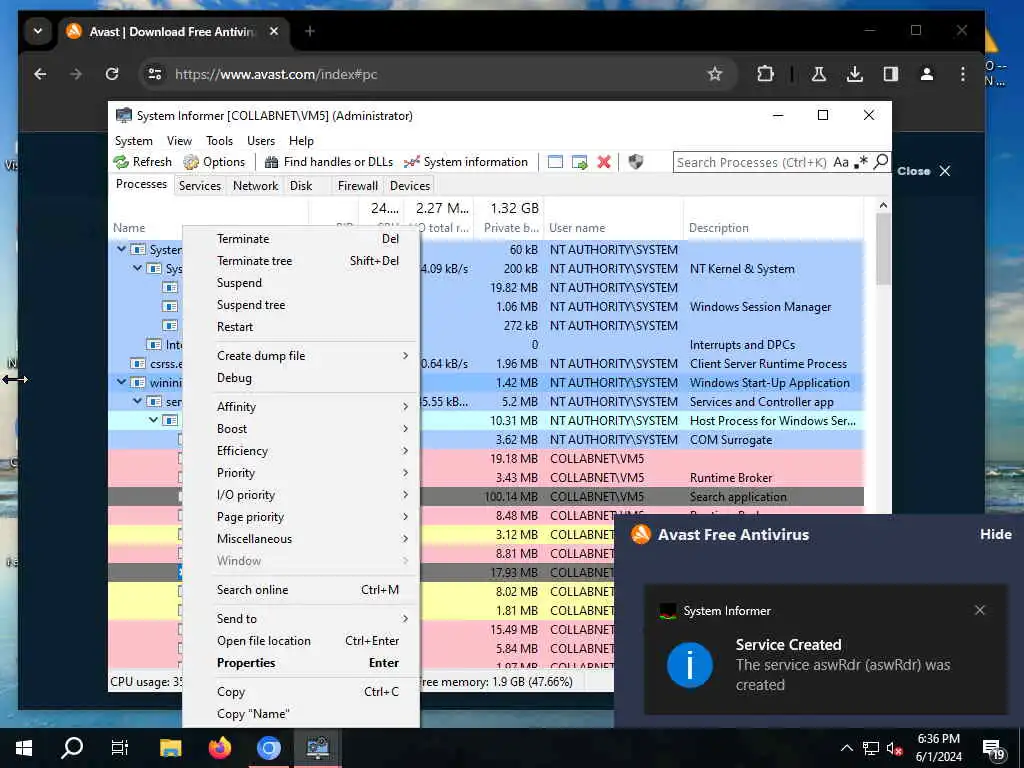Click the magnifier icon in Search Processes box

tap(880, 161)
